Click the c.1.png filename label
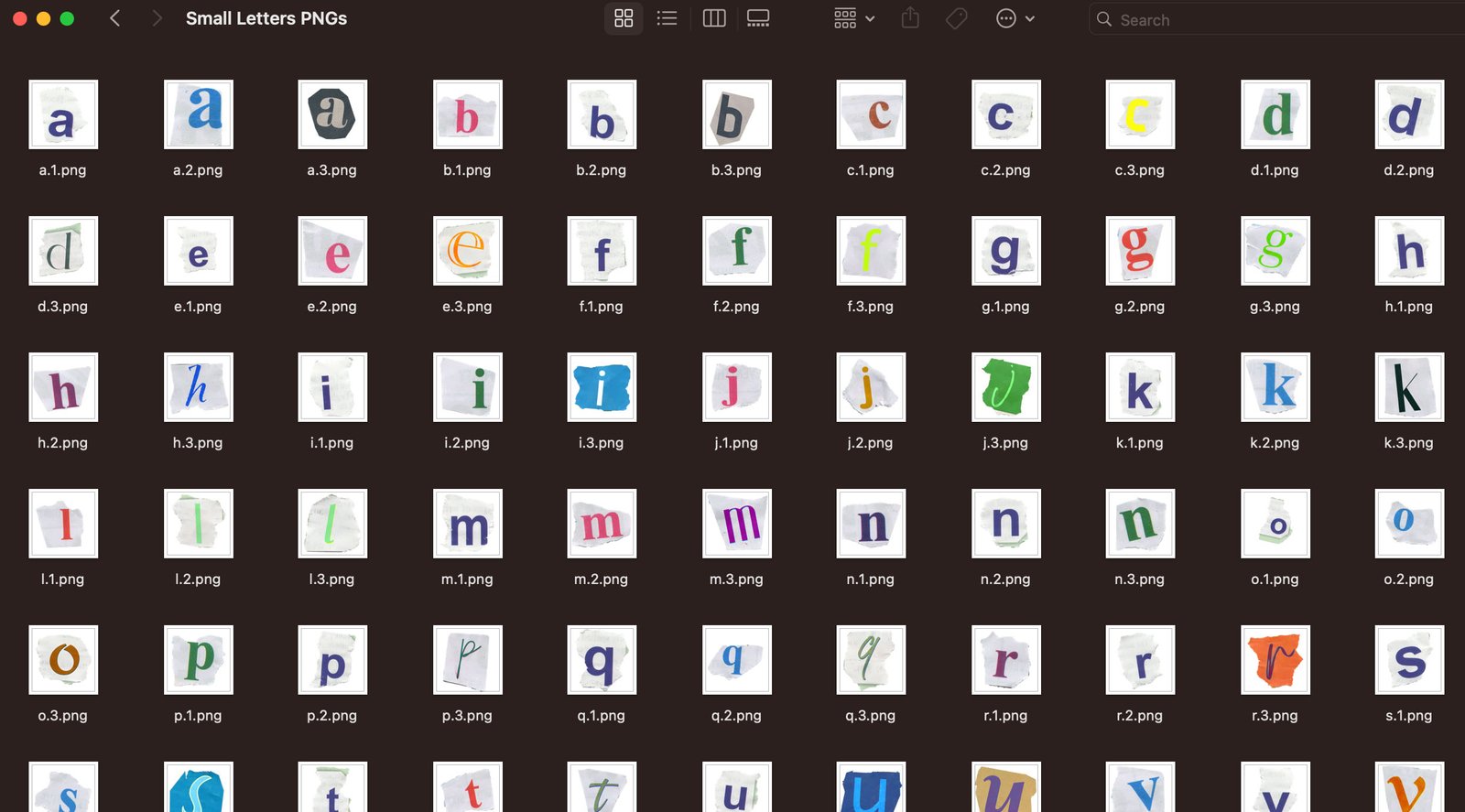This screenshot has width=1465, height=812. click(870, 170)
